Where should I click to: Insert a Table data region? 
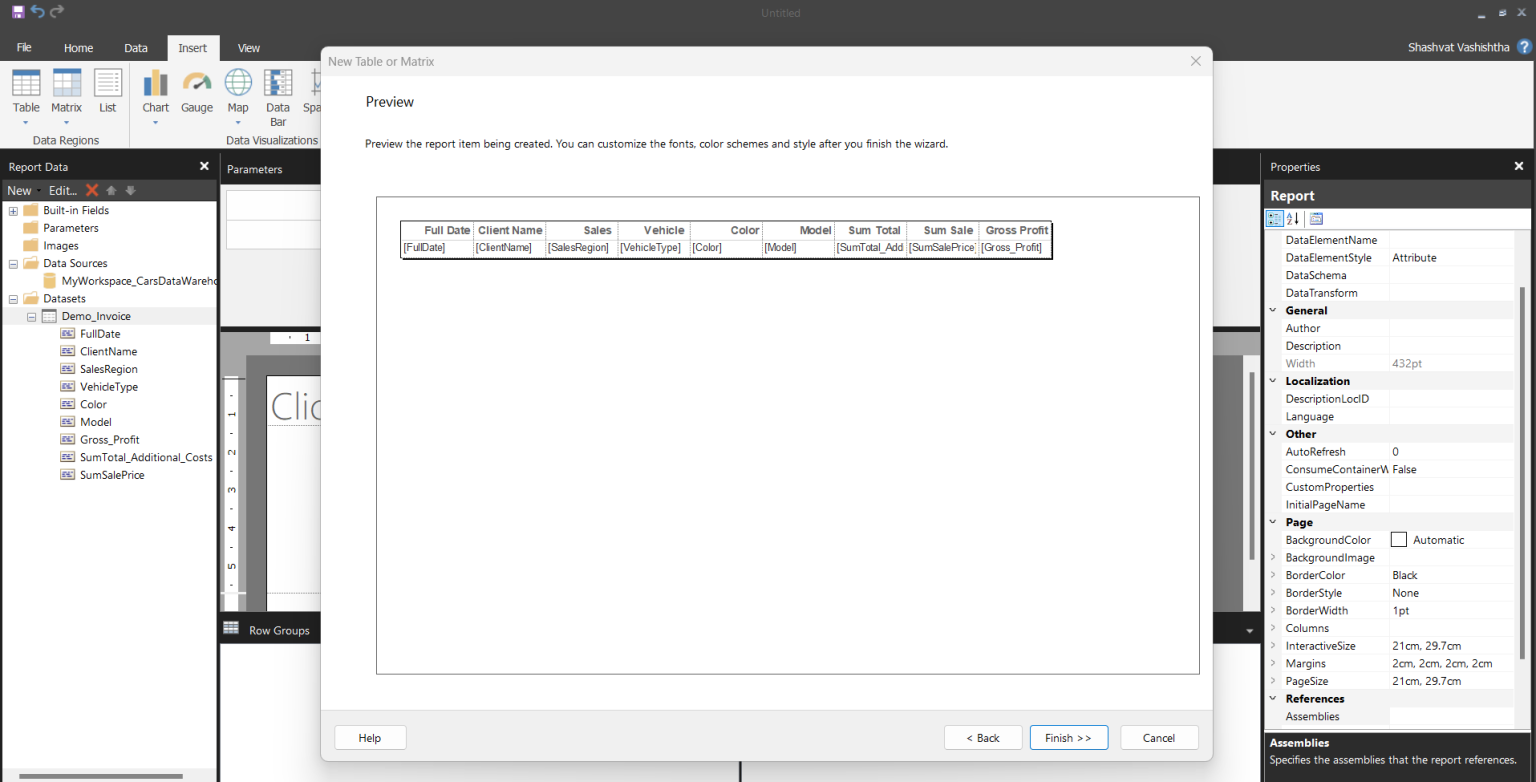pyautogui.click(x=26, y=95)
